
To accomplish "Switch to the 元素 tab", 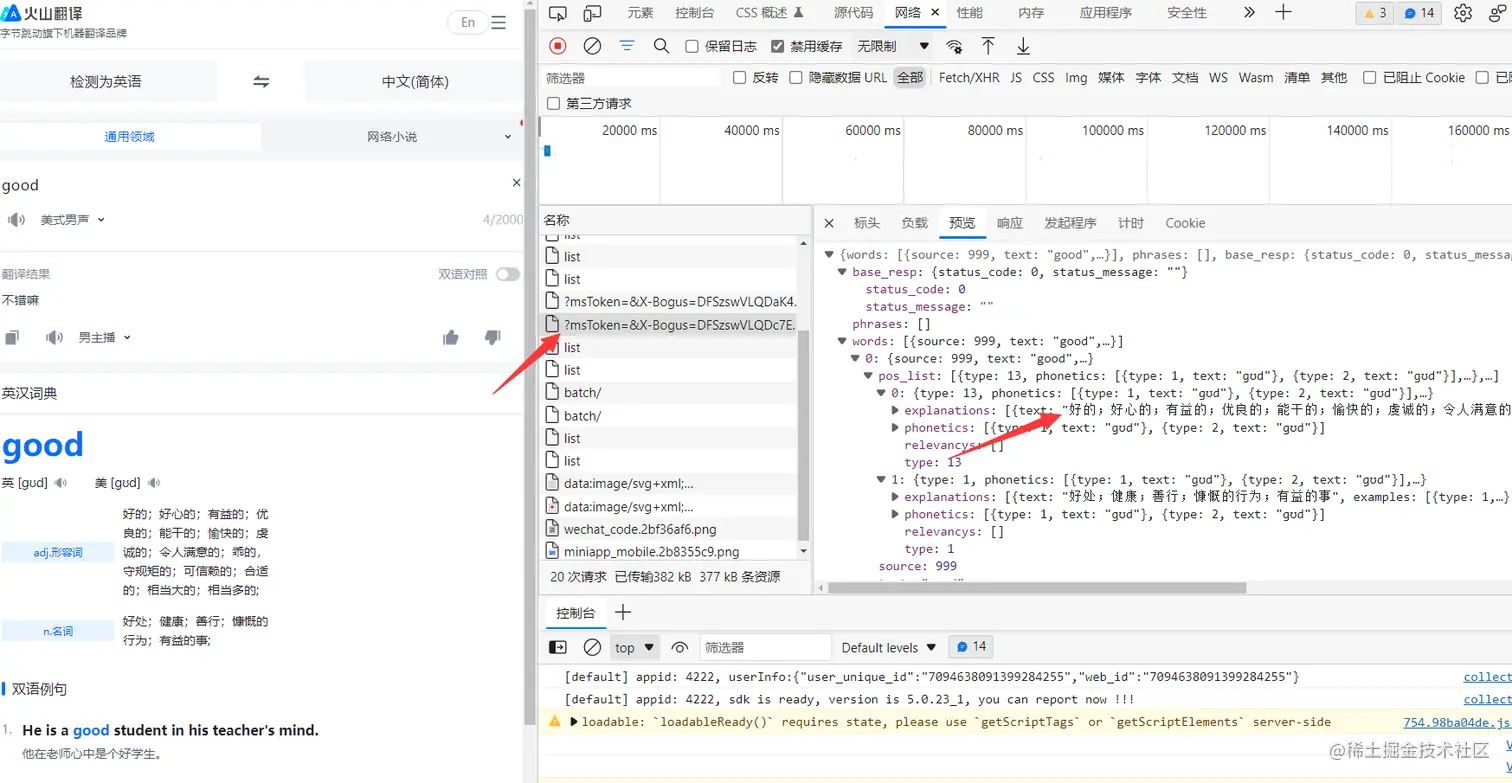I will 640,13.
